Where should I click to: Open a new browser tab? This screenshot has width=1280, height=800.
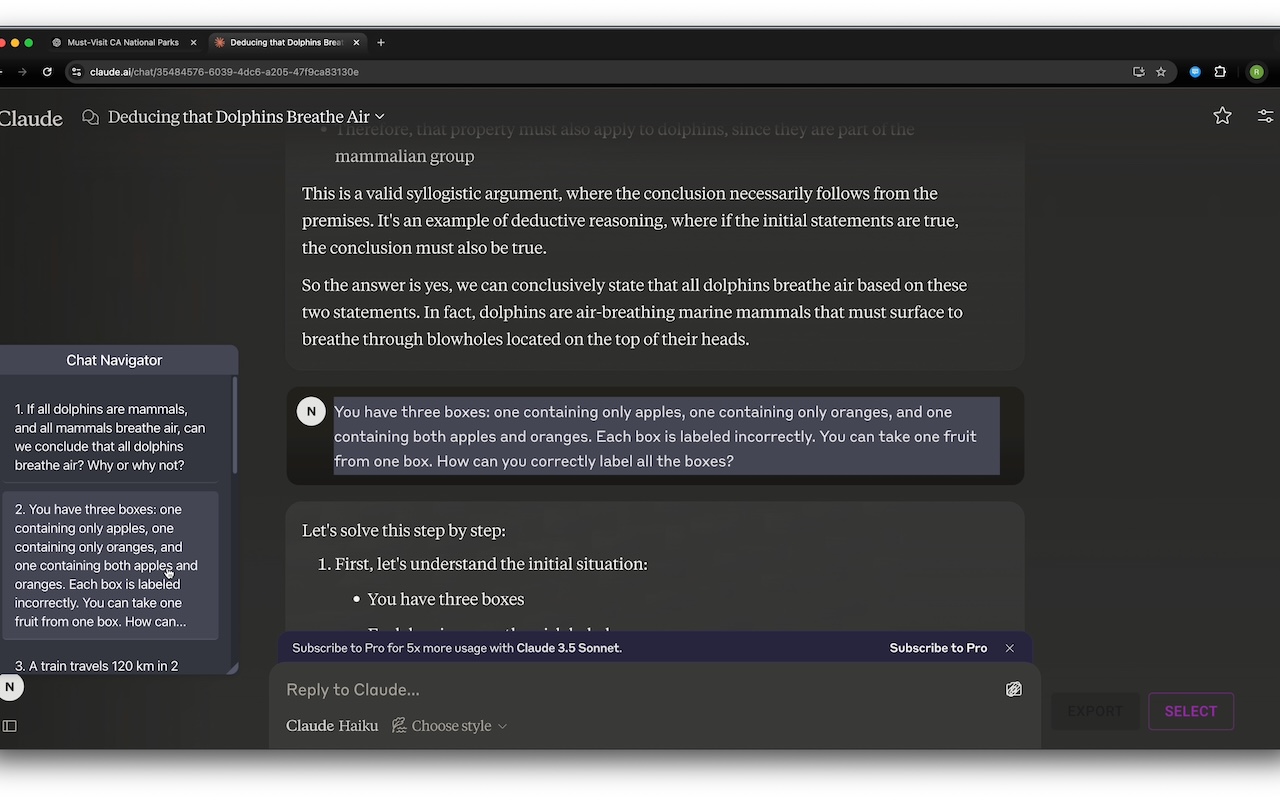pyautogui.click(x=380, y=42)
